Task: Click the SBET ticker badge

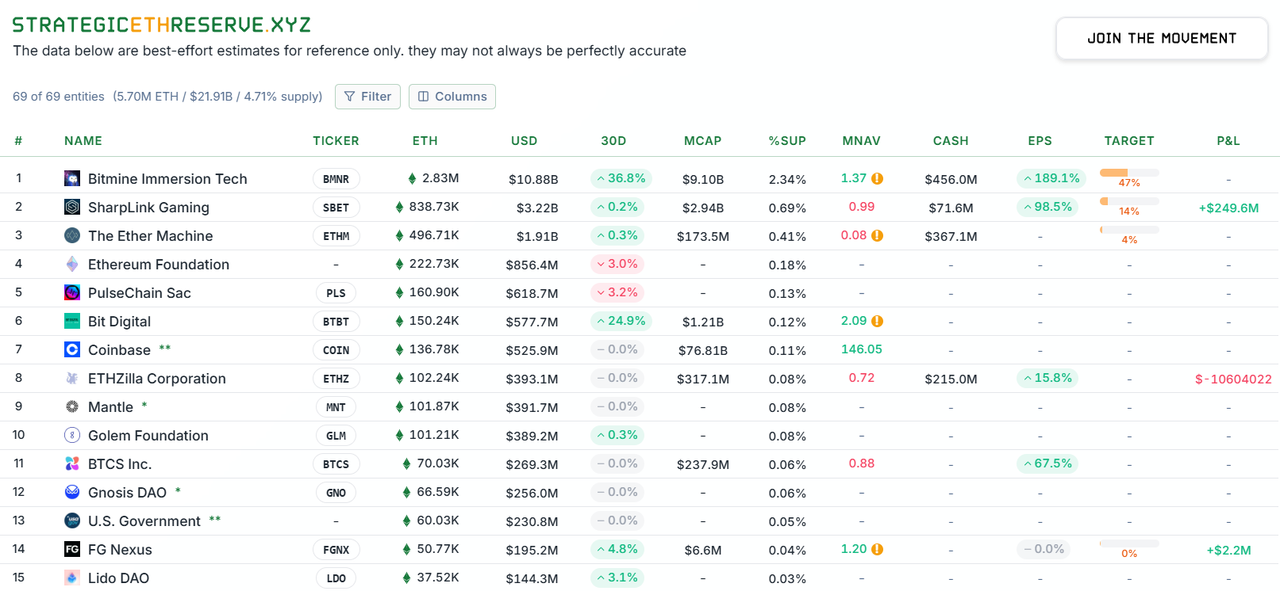Action: click(336, 207)
